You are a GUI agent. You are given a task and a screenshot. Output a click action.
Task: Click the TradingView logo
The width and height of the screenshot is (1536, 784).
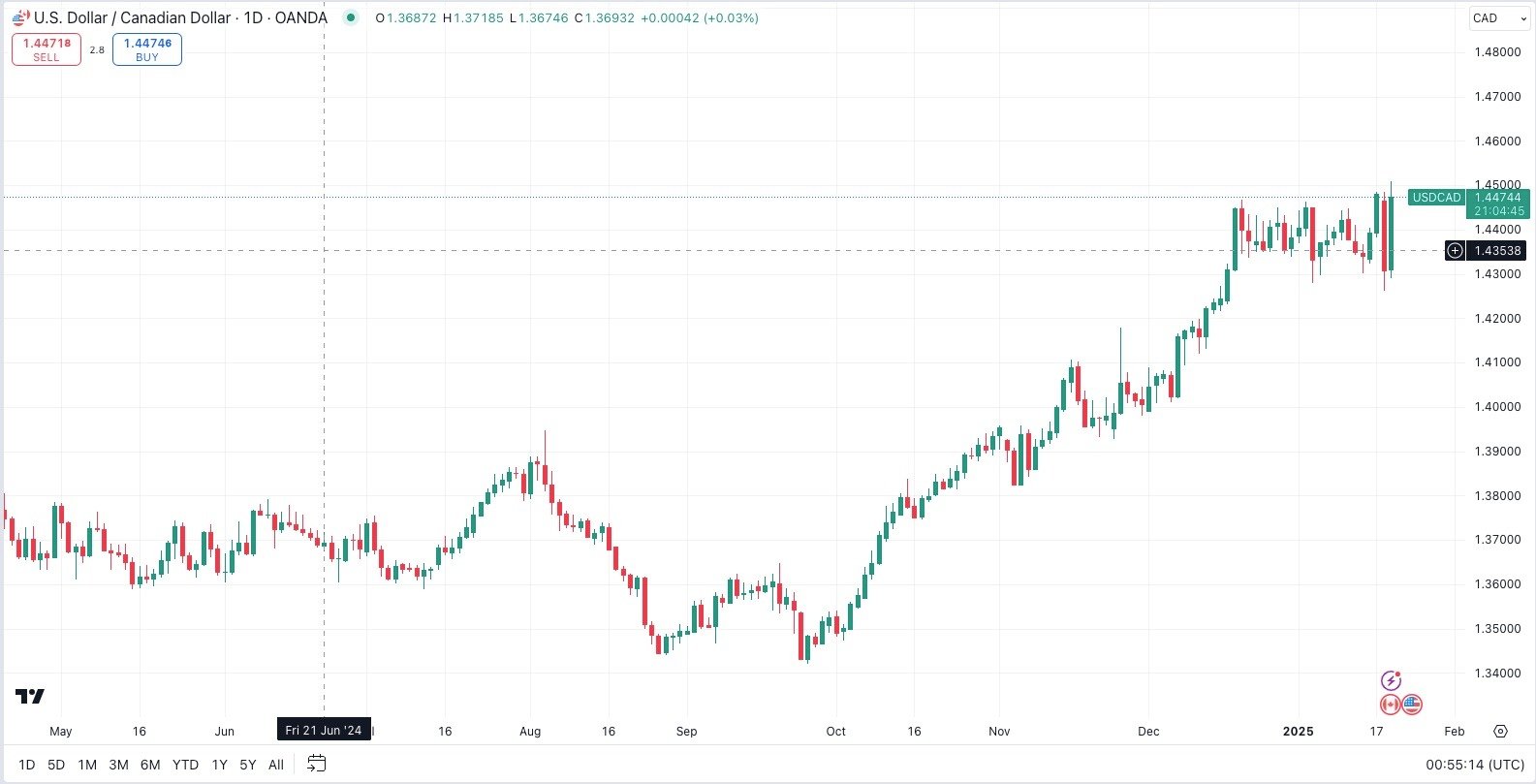(x=30, y=696)
